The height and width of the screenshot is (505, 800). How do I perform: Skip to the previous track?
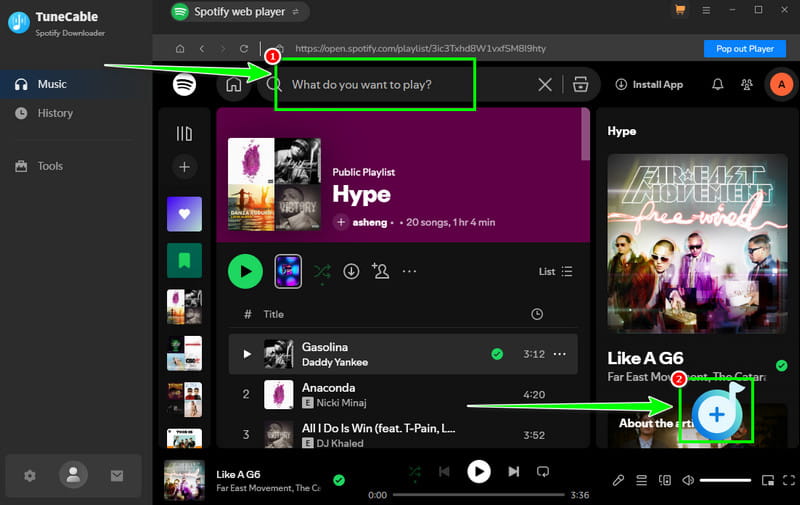444,472
